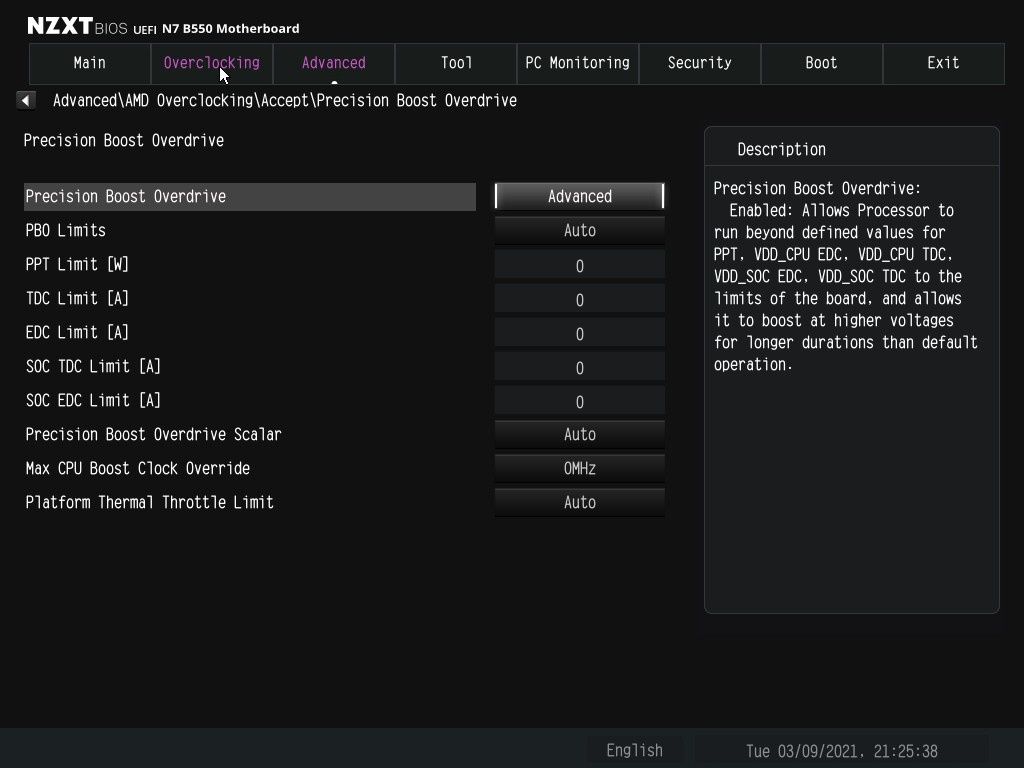This screenshot has width=1024, height=768.
Task: Select the EDC Limit [A] label
Action: pos(77,332)
